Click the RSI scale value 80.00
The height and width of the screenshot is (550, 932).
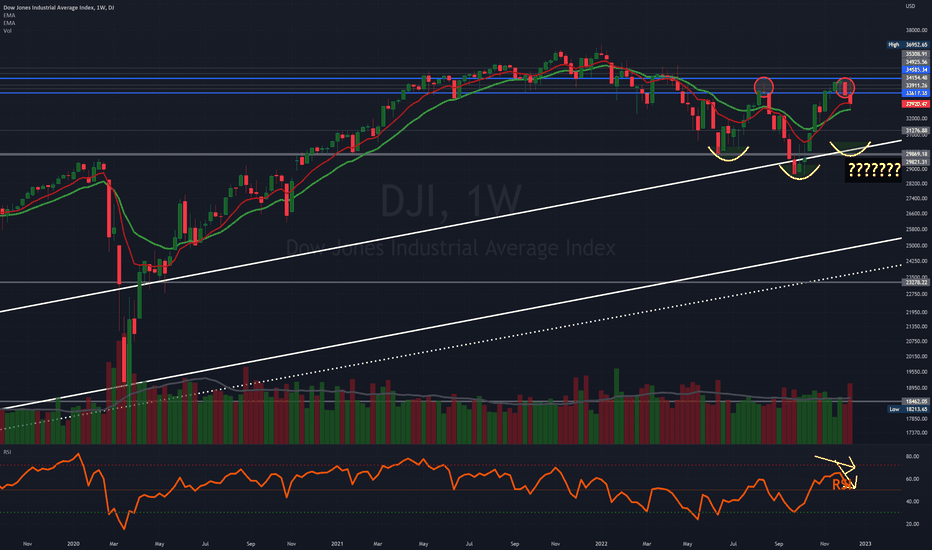pos(912,457)
